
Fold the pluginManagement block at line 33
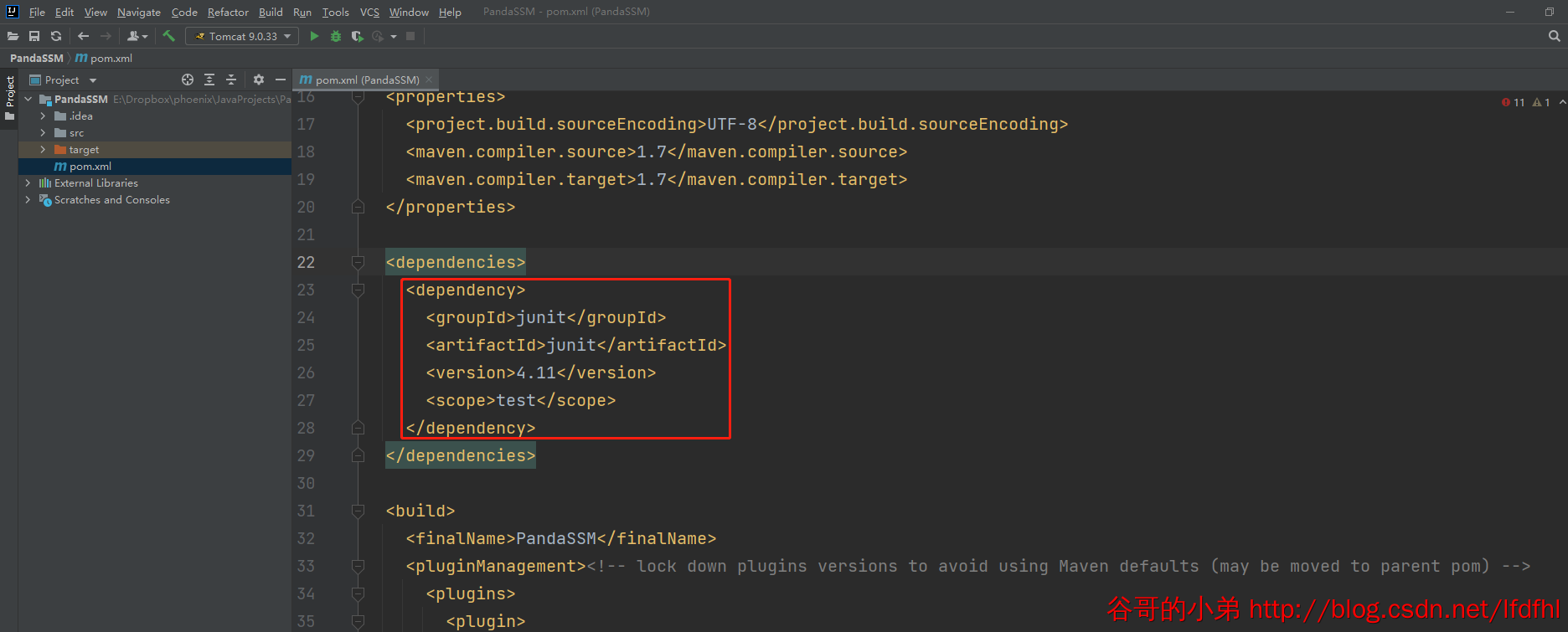[358, 566]
